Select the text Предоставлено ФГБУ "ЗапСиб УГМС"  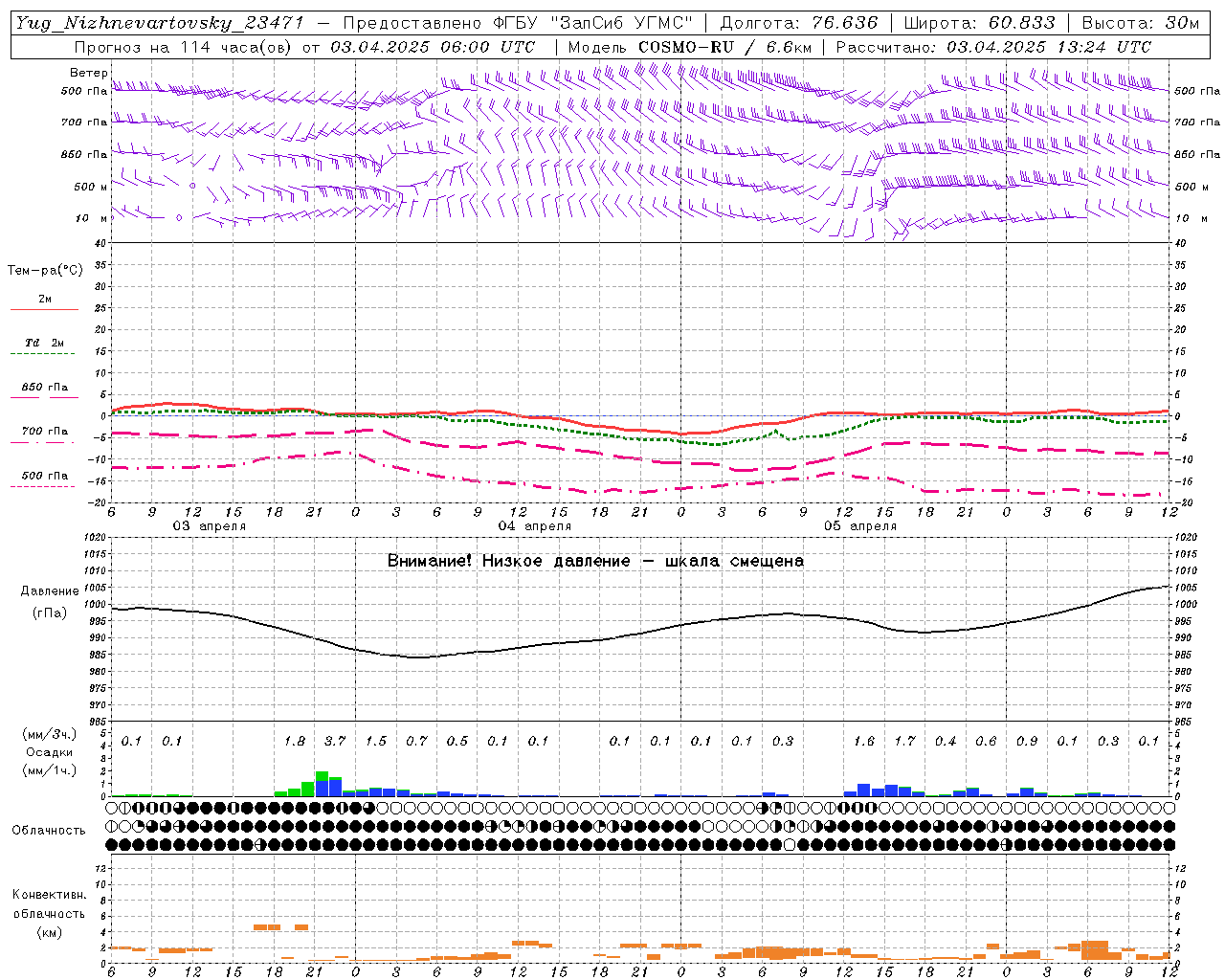pos(518,23)
